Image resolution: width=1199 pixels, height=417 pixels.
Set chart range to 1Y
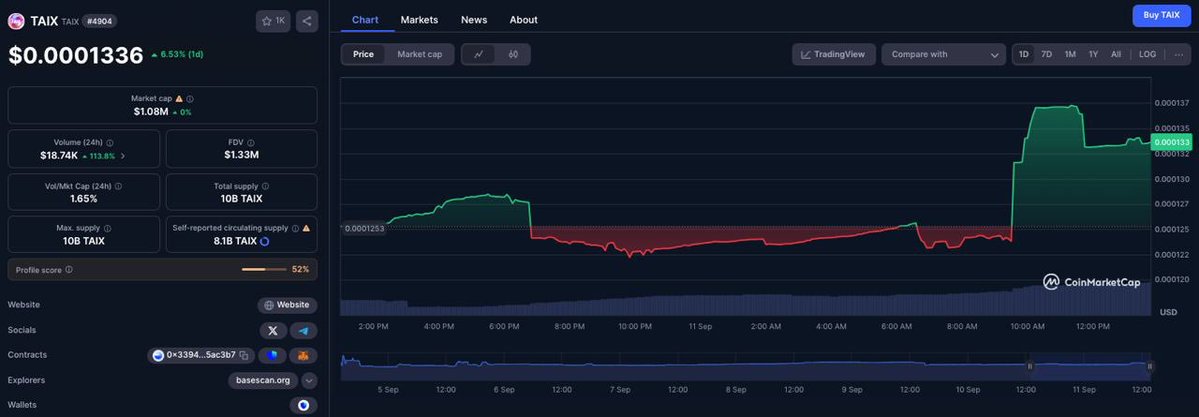click(x=1093, y=54)
